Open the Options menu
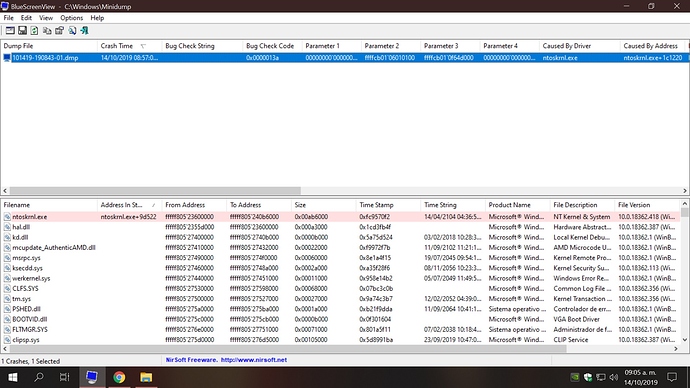Screen dimensions: 690x388 click(71, 18)
